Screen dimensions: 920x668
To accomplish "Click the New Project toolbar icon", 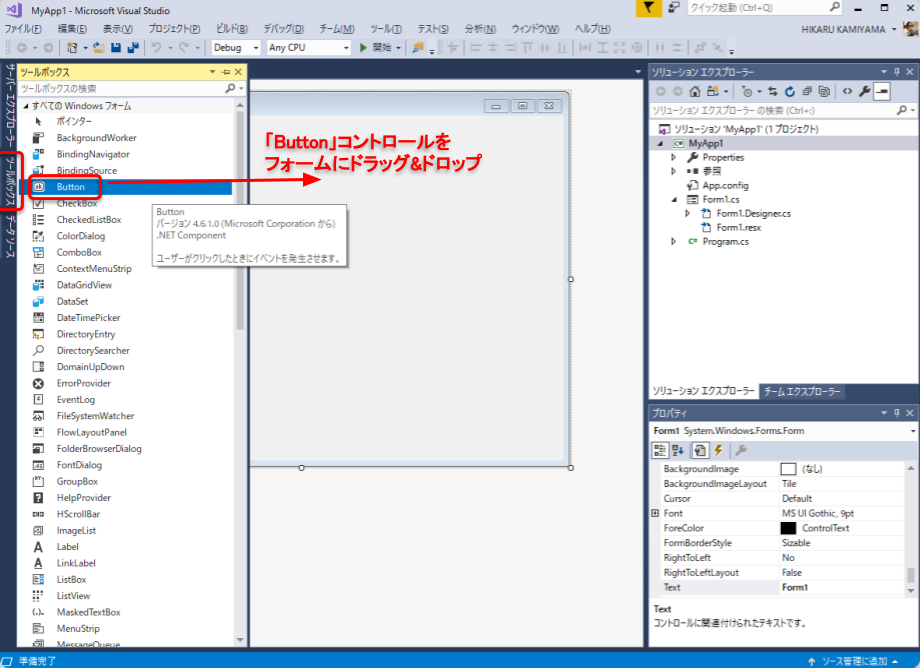I will 72,48.
